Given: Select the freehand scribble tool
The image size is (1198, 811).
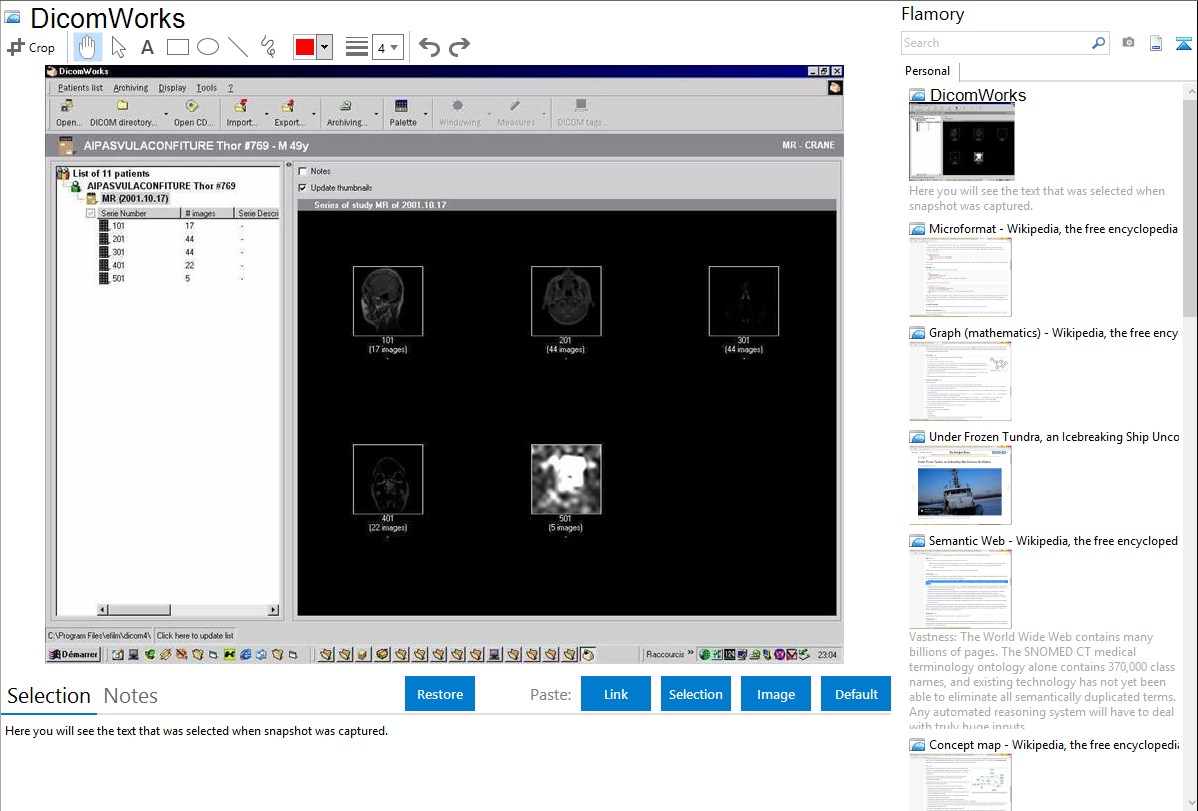Looking at the screenshot, I should [x=268, y=47].
